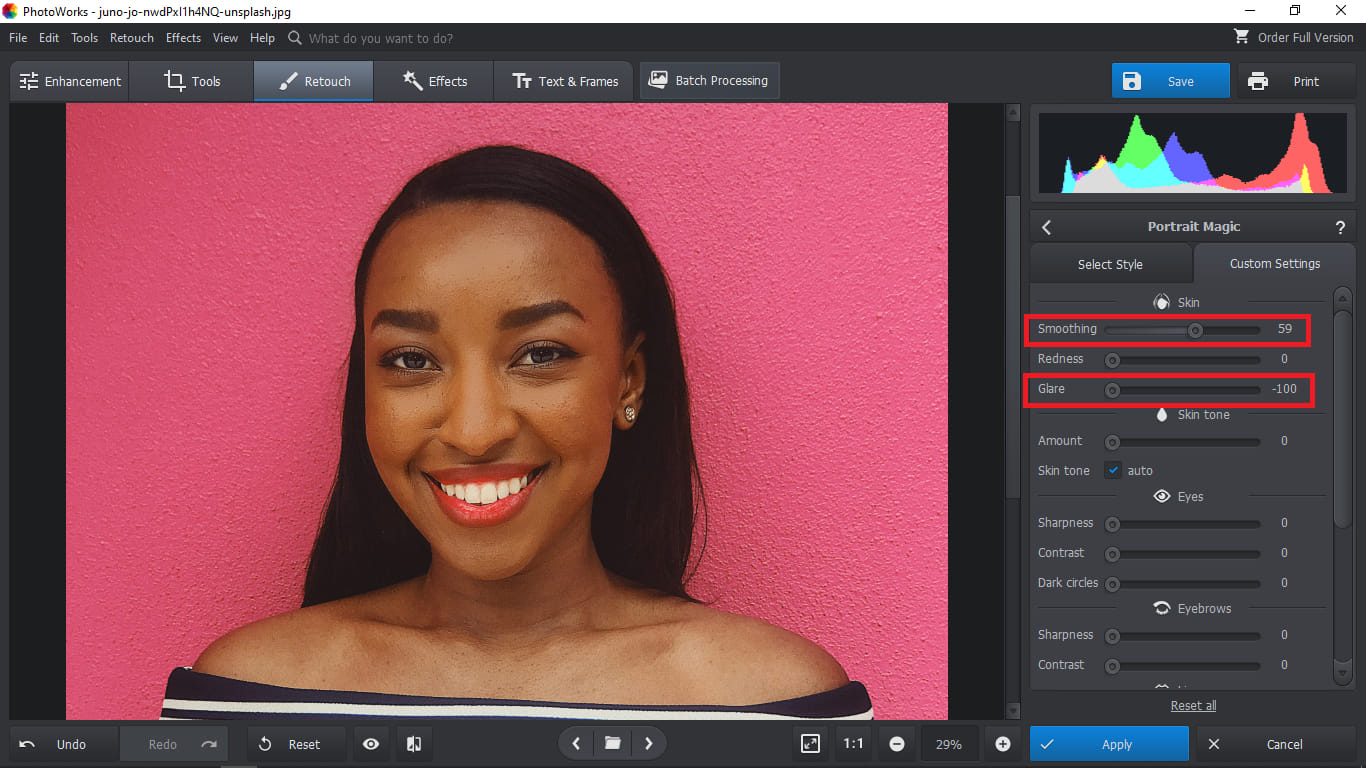Go back from Portrait Magic panel
Screen dimensions: 1366x768
tap(1047, 227)
